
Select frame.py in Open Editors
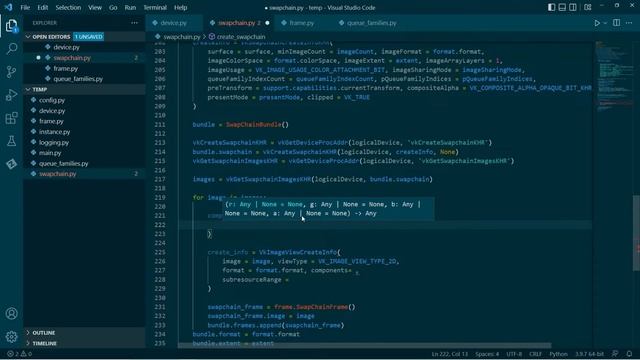84,69
